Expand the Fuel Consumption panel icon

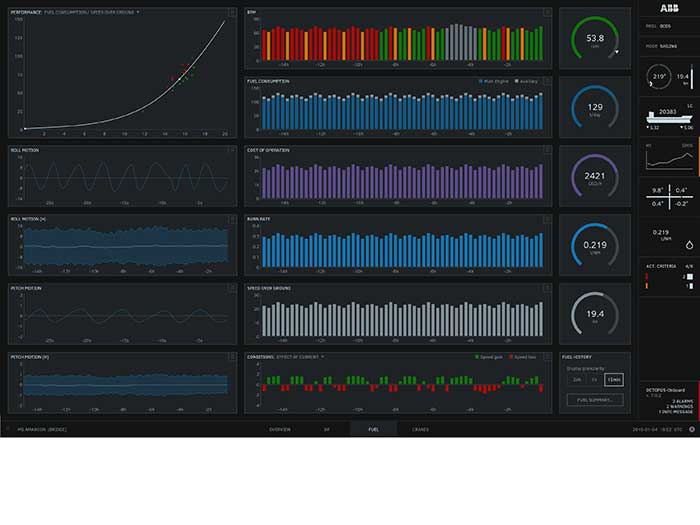(547, 81)
